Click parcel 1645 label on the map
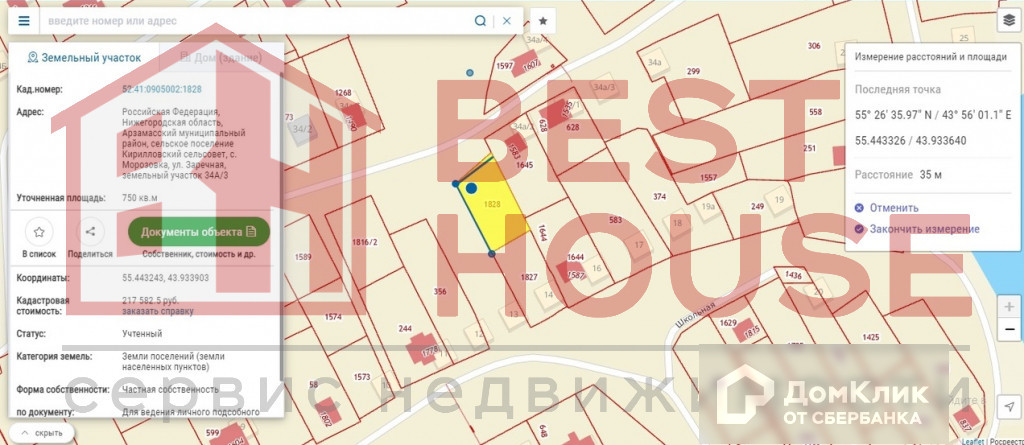Viewport: 1024px width, 445px height. [524, 165]
